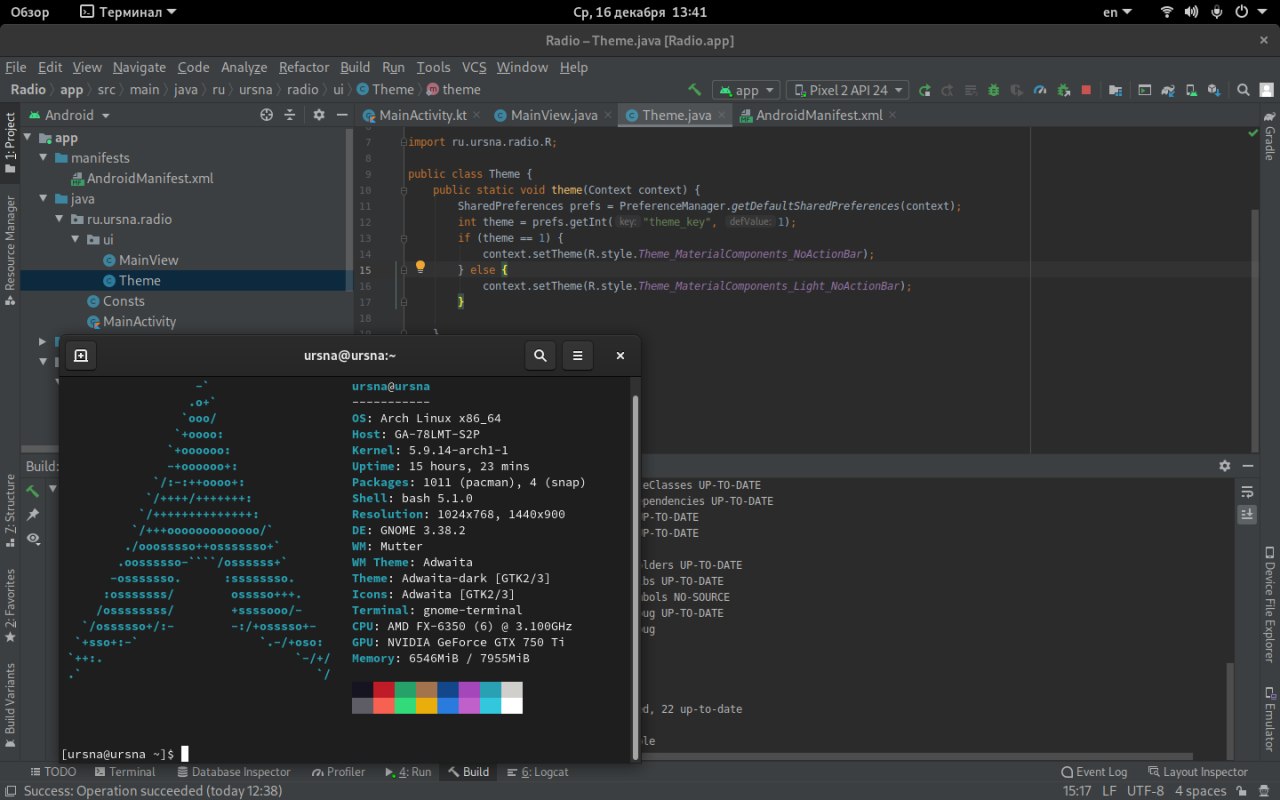Click the Debug app bug icon
This screenshot has height=800, width=1280.
pos(993,90)
